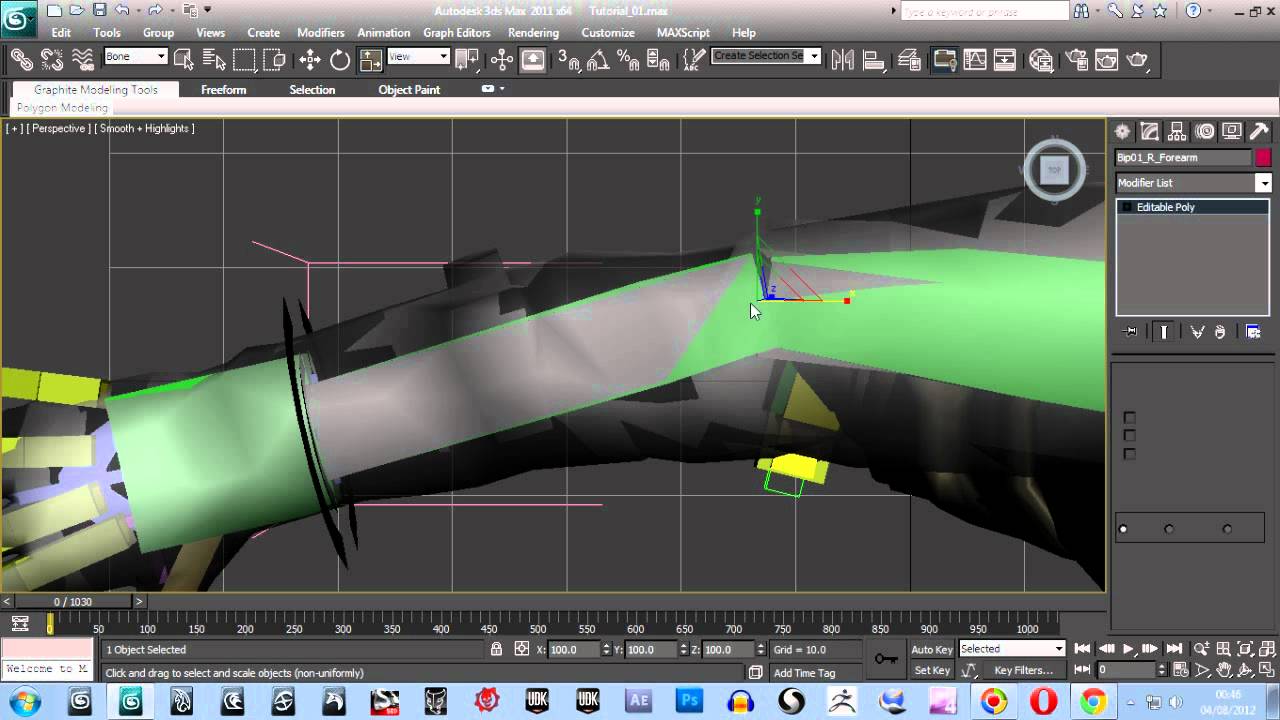The width and height of the screenshot is (1280, 720).
Task: Click the Key Filters button
Action: coord(1023,670)
